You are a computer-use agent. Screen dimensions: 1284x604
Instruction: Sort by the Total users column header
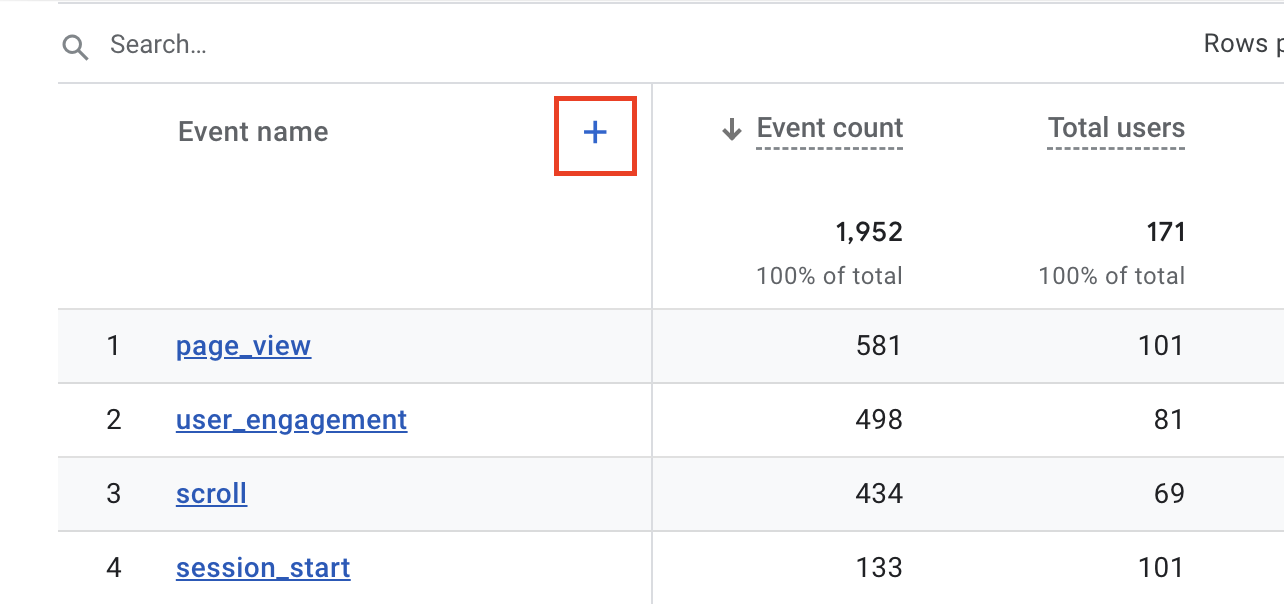(1116, 128)
